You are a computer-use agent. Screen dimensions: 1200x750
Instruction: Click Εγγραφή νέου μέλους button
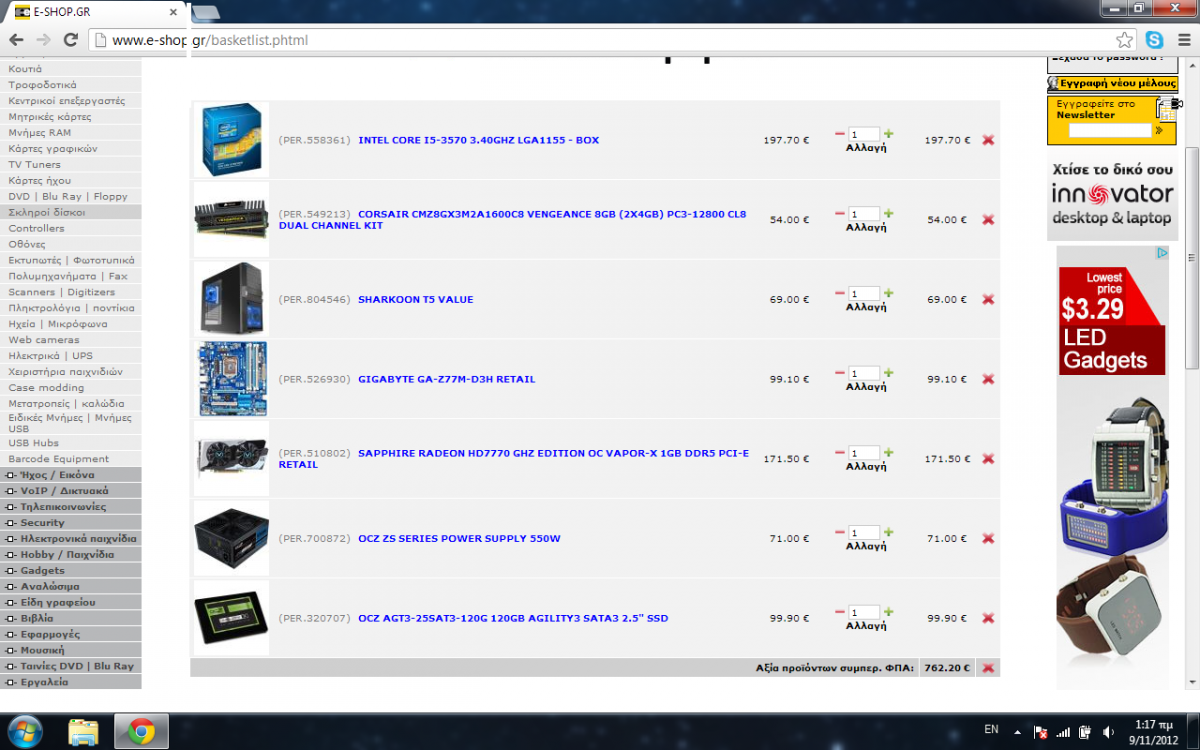click(x=1112, y=84)
